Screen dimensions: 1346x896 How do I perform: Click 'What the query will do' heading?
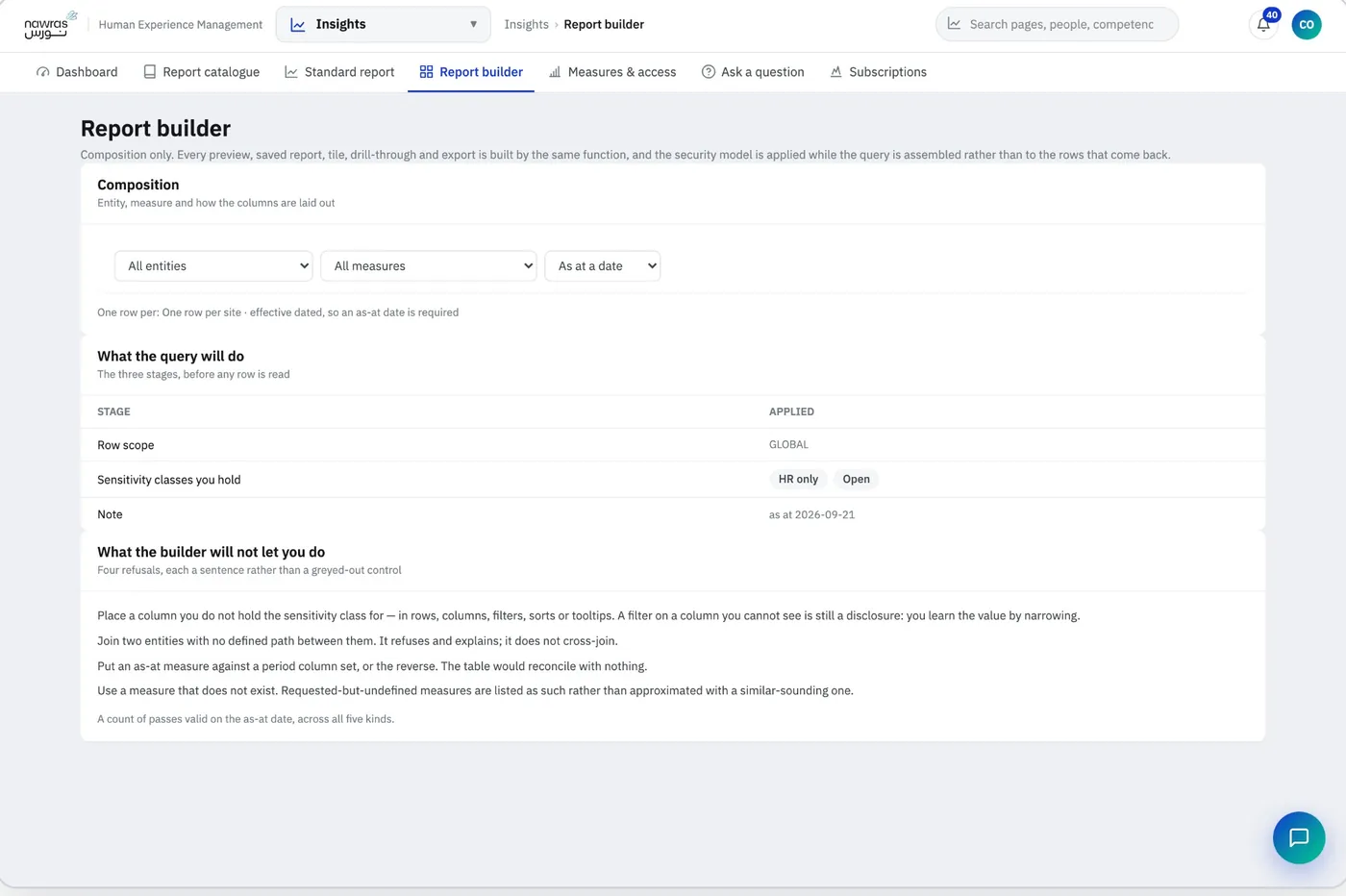[171, 357]
